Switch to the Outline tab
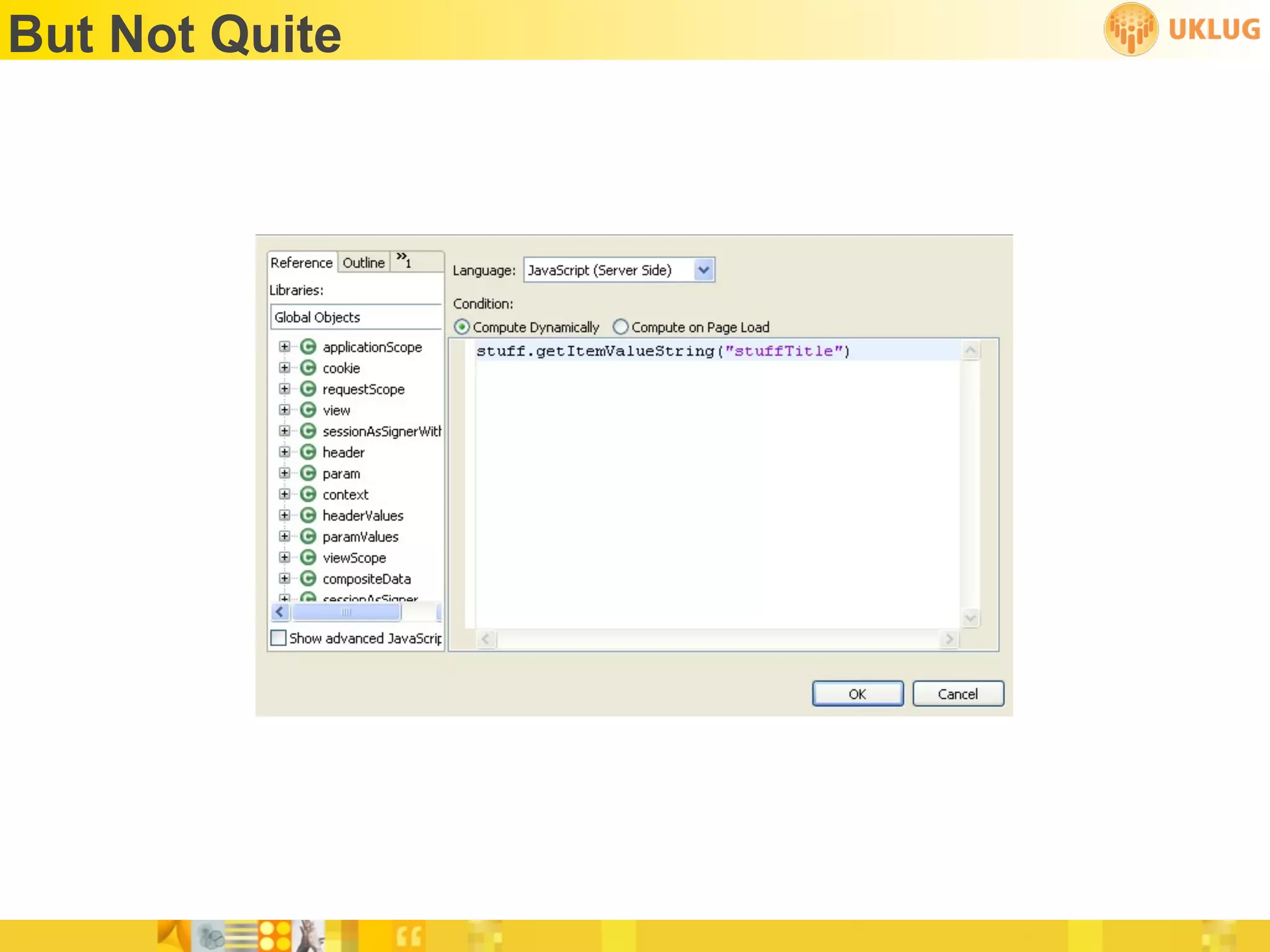Image resolution: width=1270 pixels, height=952 pixels. (x=363, y=263)
